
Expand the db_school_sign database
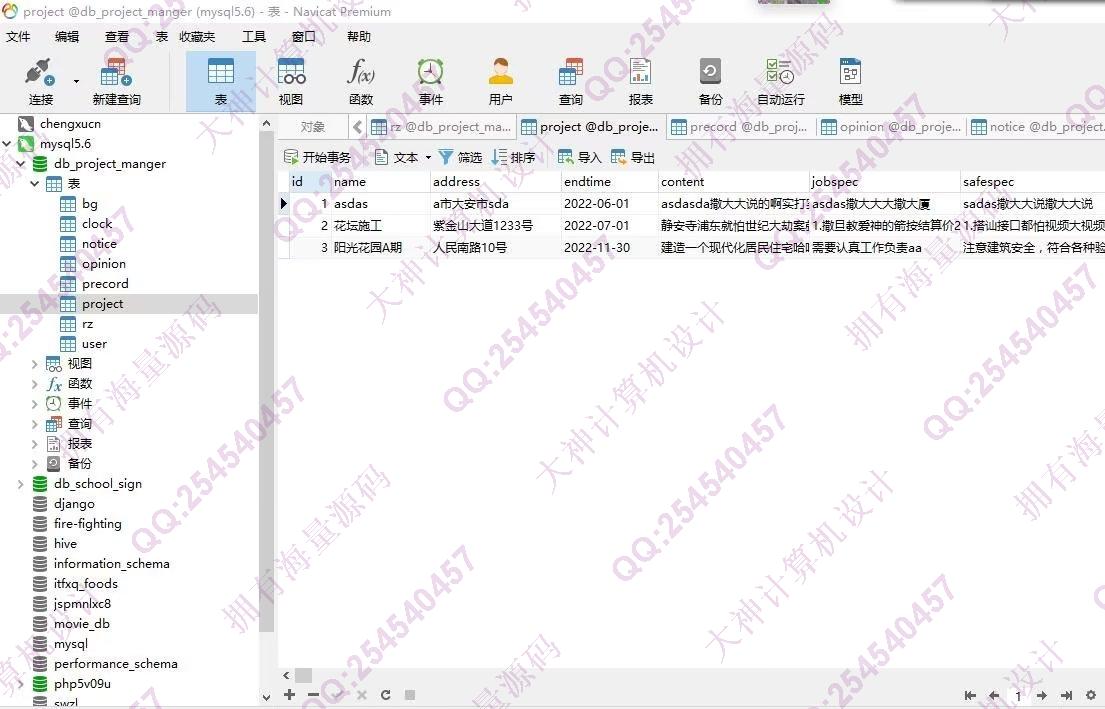(x=21, y=484)
